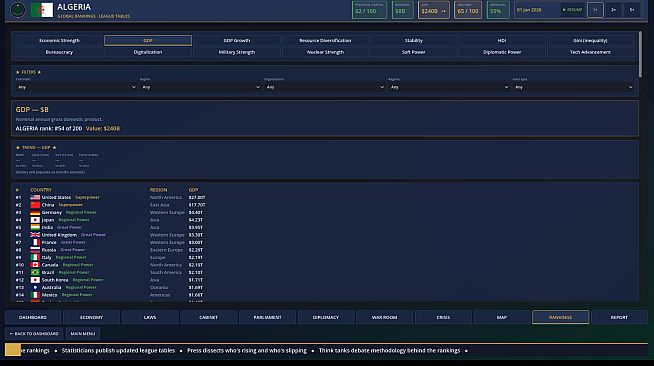Screen dimensions: 654x366
Task: Open the Continent filter dropdown
Action: coord(76,87)
